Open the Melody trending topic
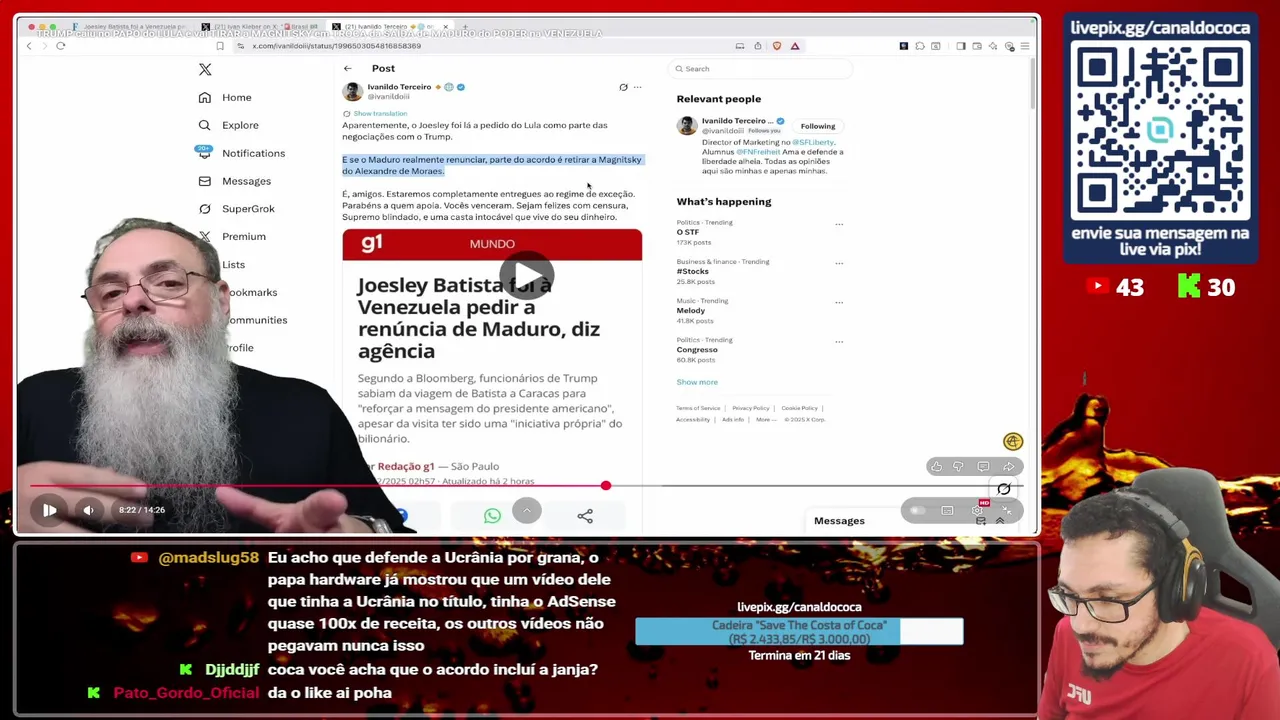Screen dimensions: 1280x720 pyautogui.click(x=690, y=310)
